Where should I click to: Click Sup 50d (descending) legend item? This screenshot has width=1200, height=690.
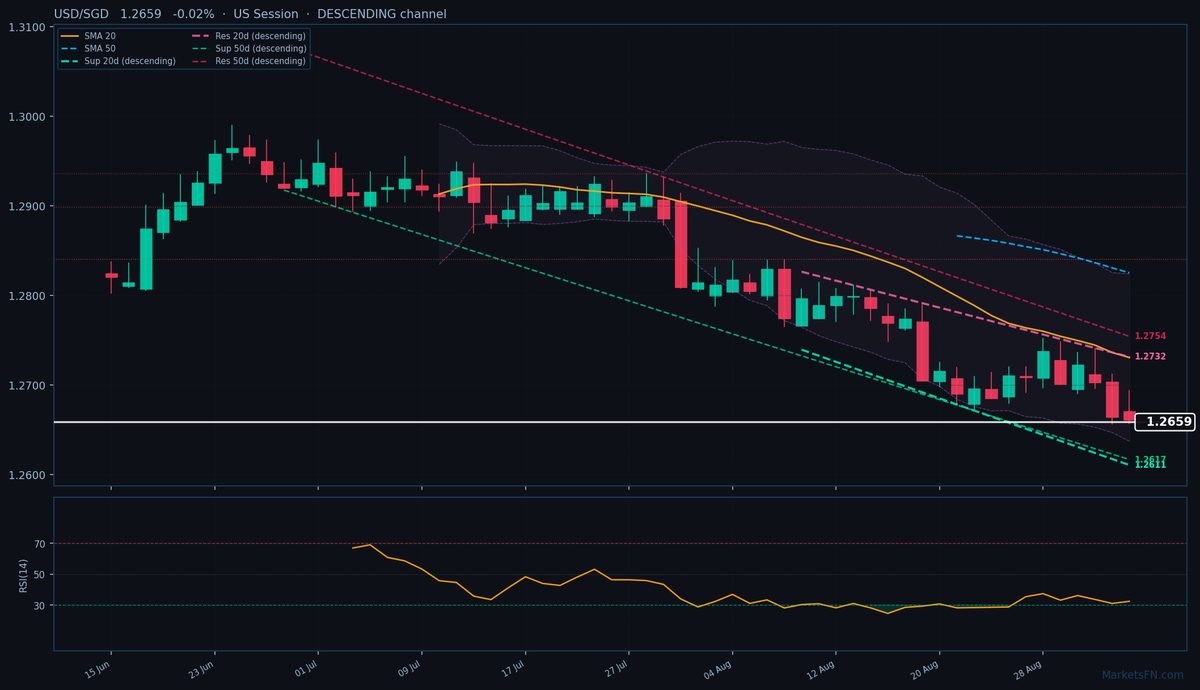(248, 48)
